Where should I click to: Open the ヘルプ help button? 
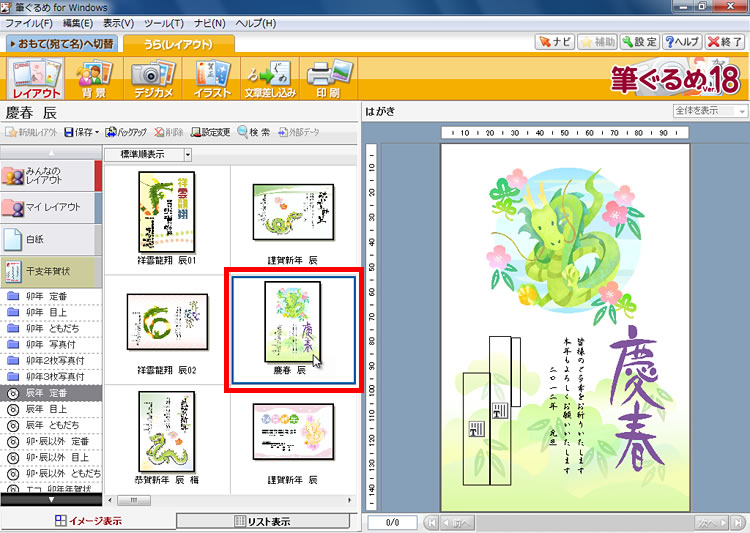682,42
